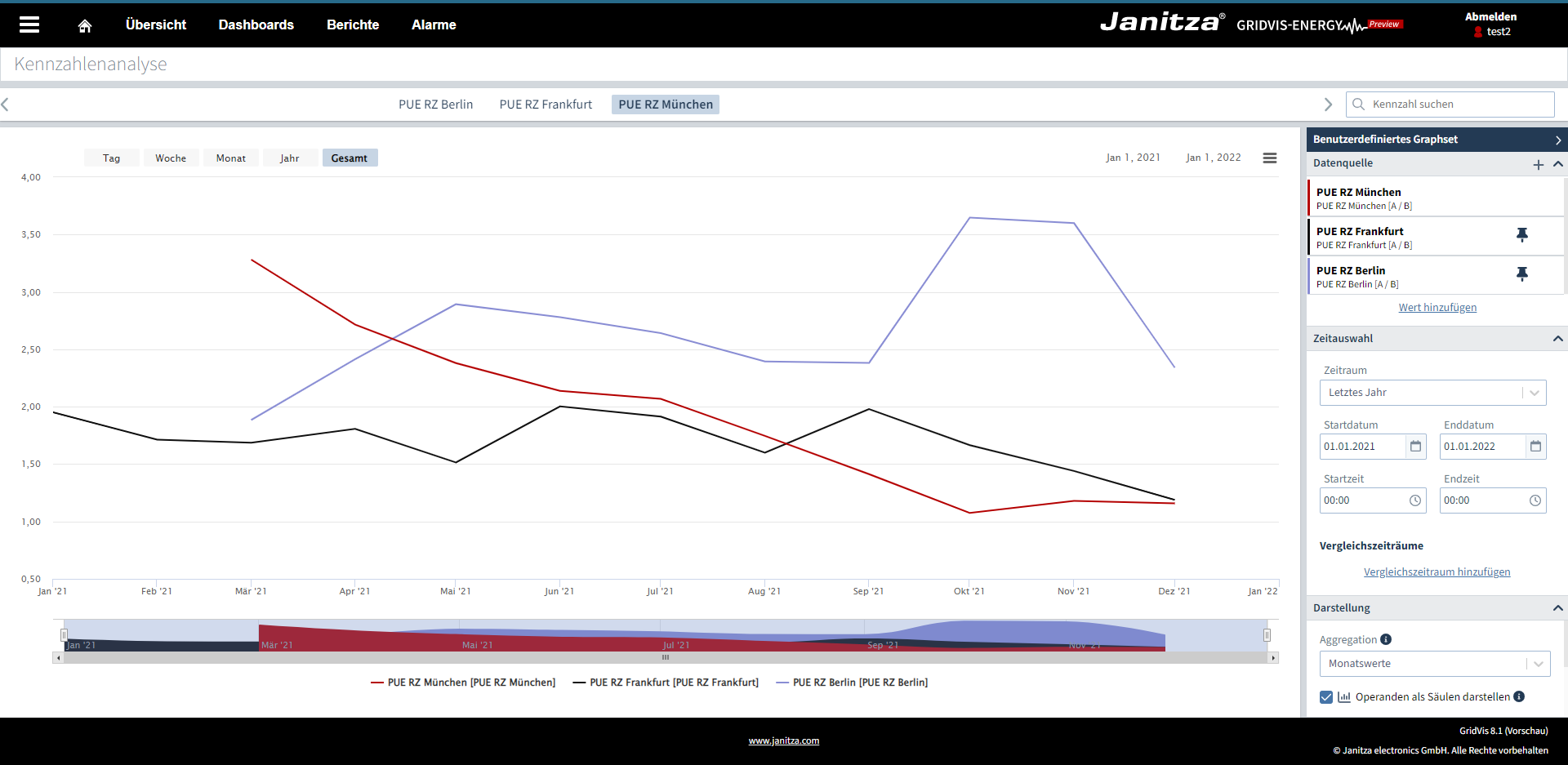The width and height of the screenshot is (1568, 765).
Task: Open the Aggregation Monatswerte dropdown
Action: point(1434,664)
